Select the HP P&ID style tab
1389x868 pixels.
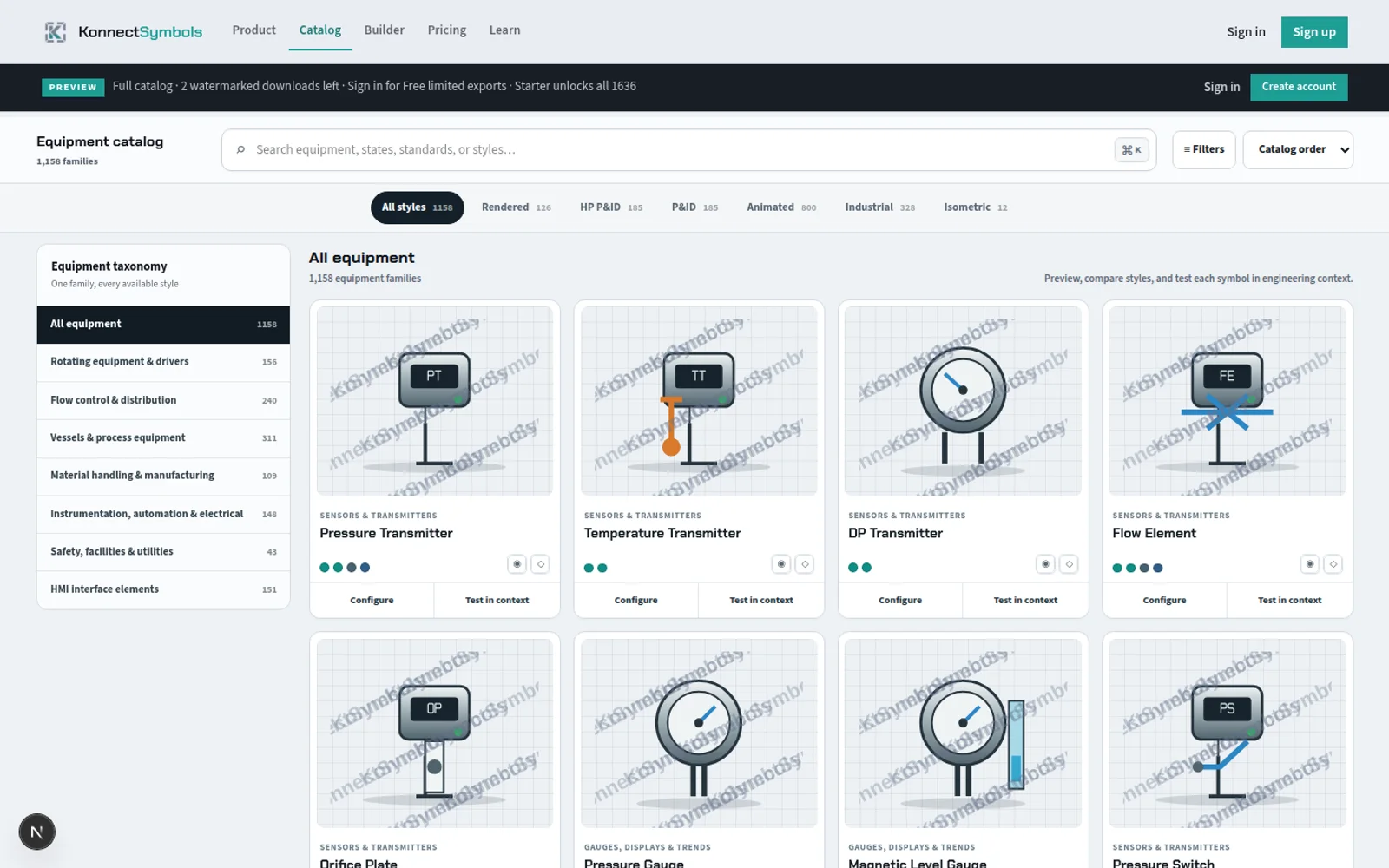pyautogui.click(x=611, y=207)
